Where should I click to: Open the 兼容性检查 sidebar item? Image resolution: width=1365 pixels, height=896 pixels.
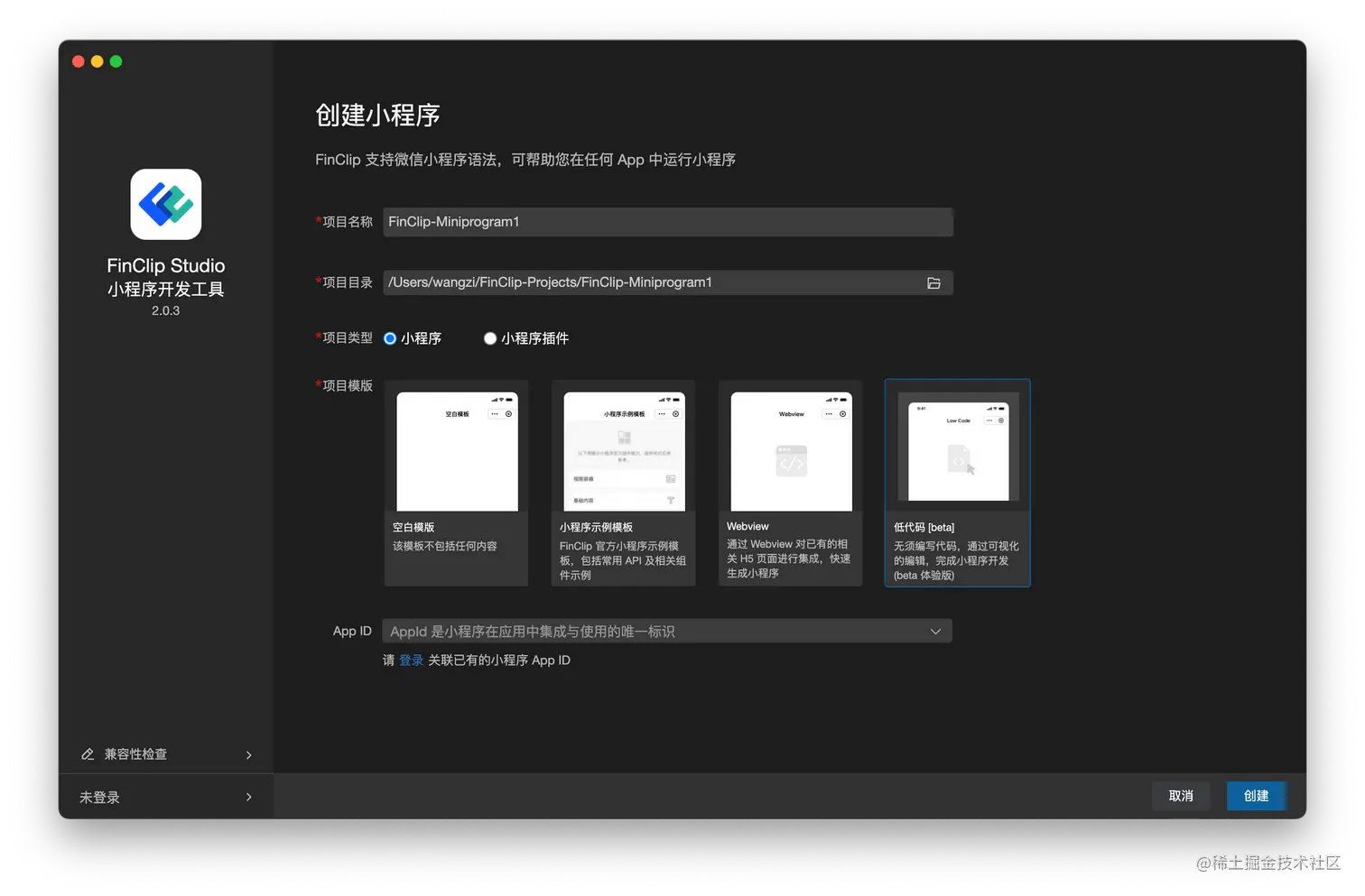click(x=166, y=754)
